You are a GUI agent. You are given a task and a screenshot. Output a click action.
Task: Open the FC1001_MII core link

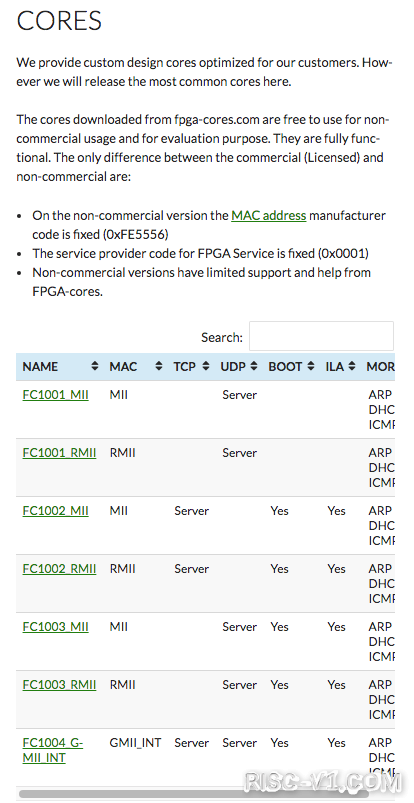click(x=55, y=395)
